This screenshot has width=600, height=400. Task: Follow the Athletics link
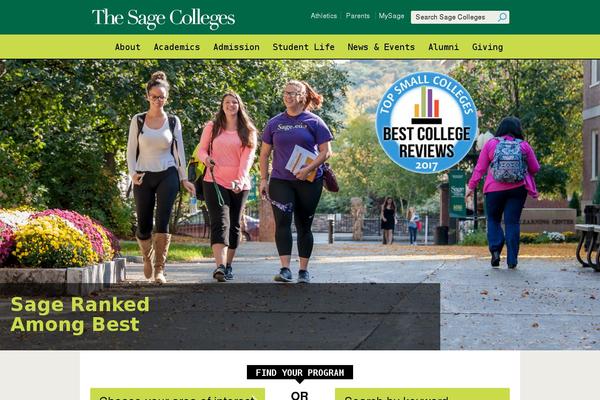(x=324, y=16)
